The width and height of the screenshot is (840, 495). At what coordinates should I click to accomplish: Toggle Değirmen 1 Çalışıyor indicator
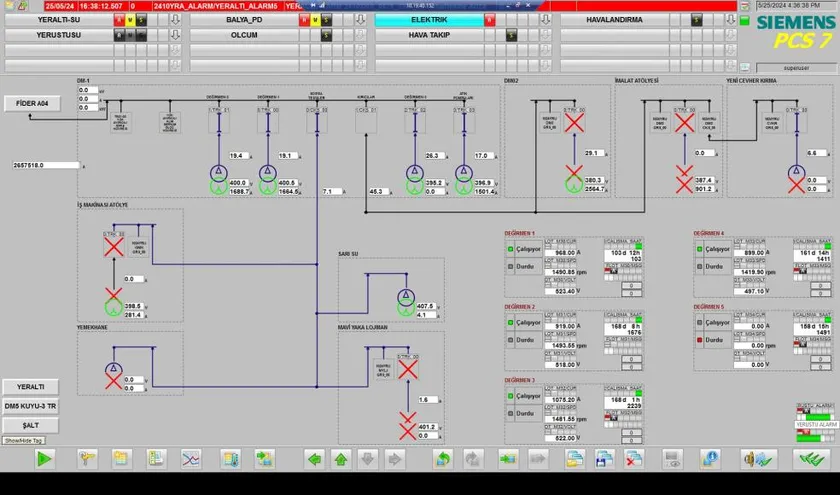pos(510,249)
